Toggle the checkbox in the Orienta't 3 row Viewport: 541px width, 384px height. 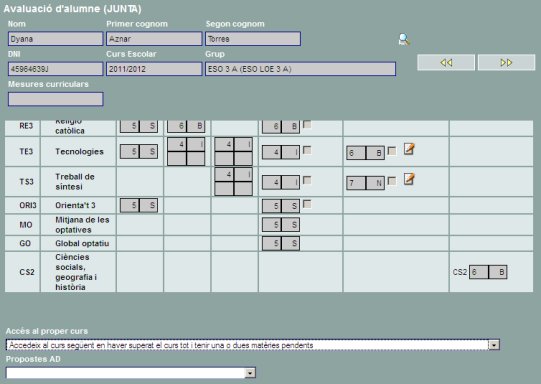(x=307, y=204)
